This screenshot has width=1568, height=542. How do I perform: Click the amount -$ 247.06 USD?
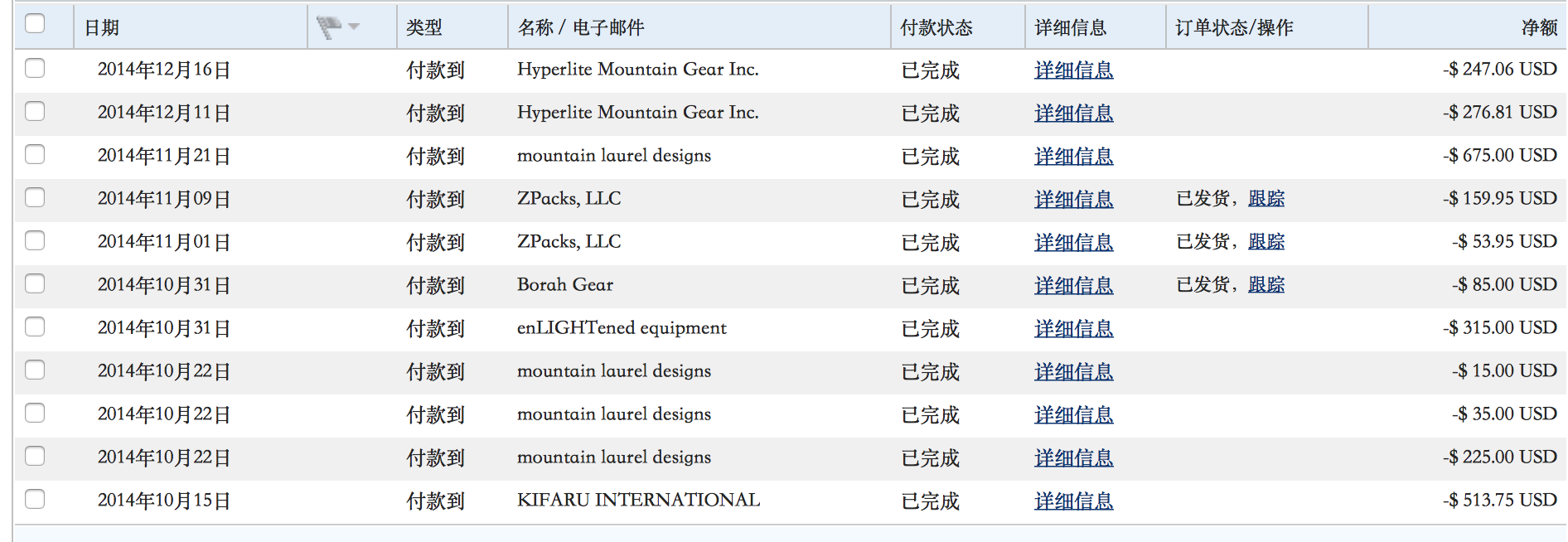1500,70
